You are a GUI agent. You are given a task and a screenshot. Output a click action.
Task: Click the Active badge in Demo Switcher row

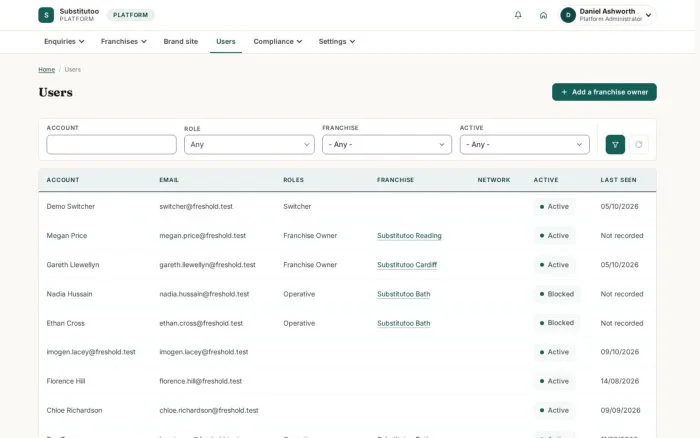click(x=554, y=207)
